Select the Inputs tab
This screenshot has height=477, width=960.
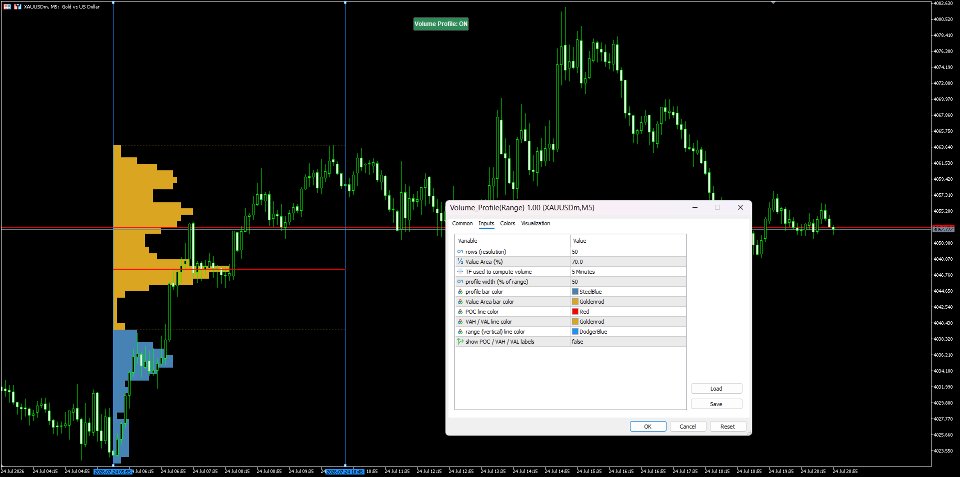click(x=486, y=223)
